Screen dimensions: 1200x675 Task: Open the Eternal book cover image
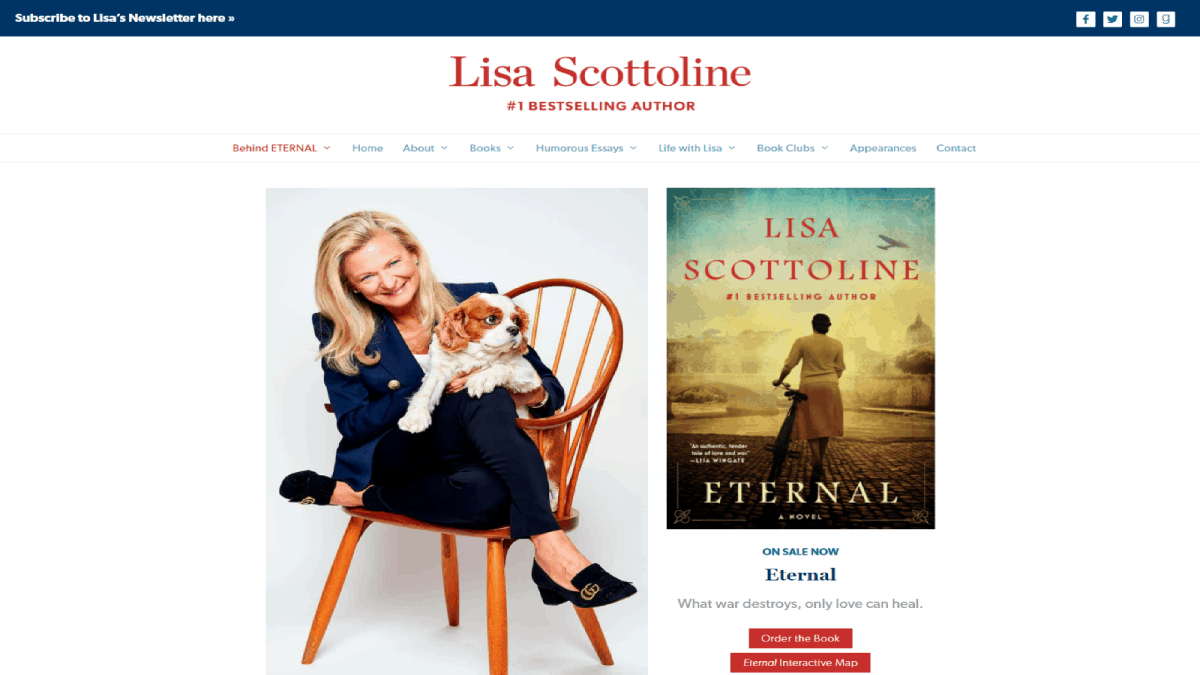point(801,358)
